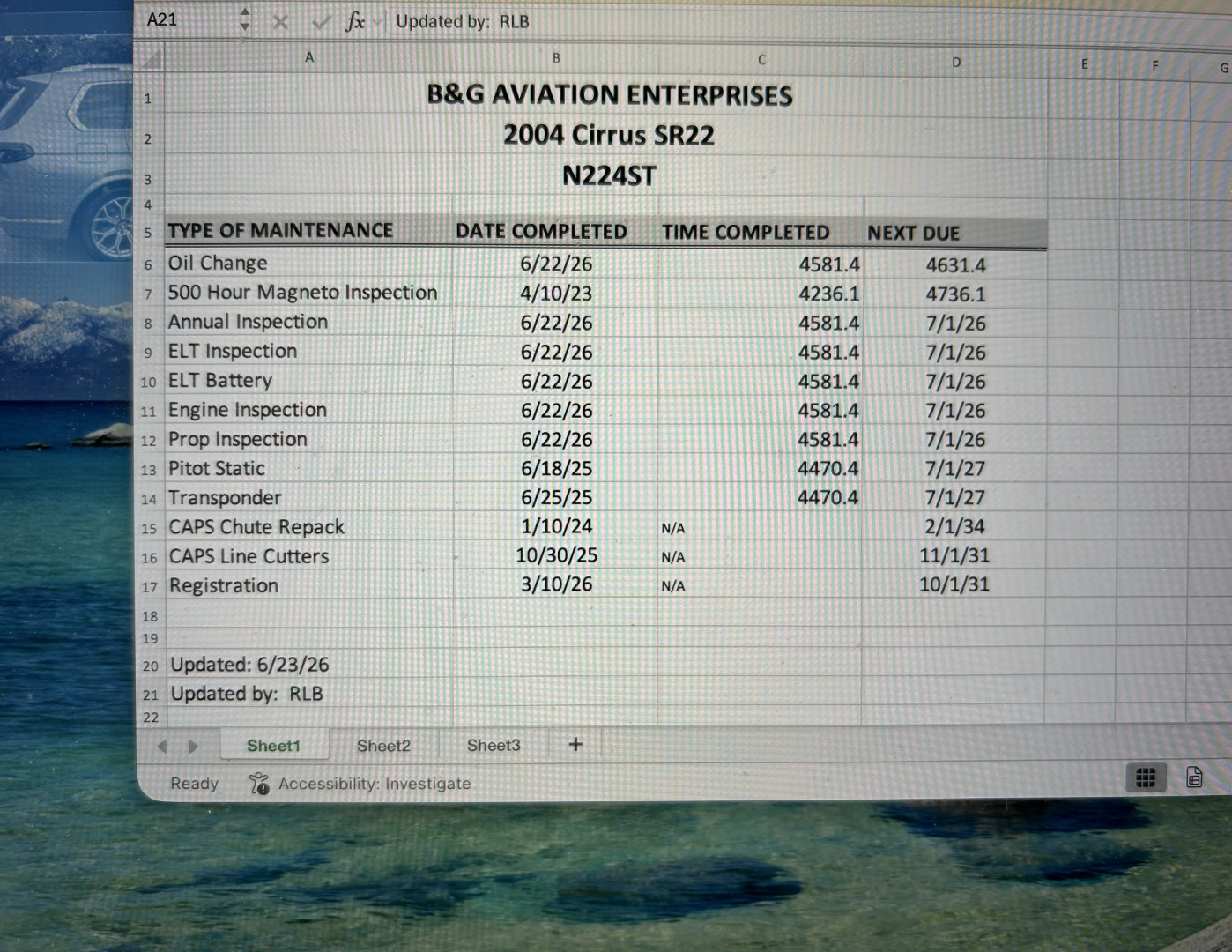The image size is (1232, 952).
Task: Click the Select All corner triangle
Action: [x=152, y=59]
